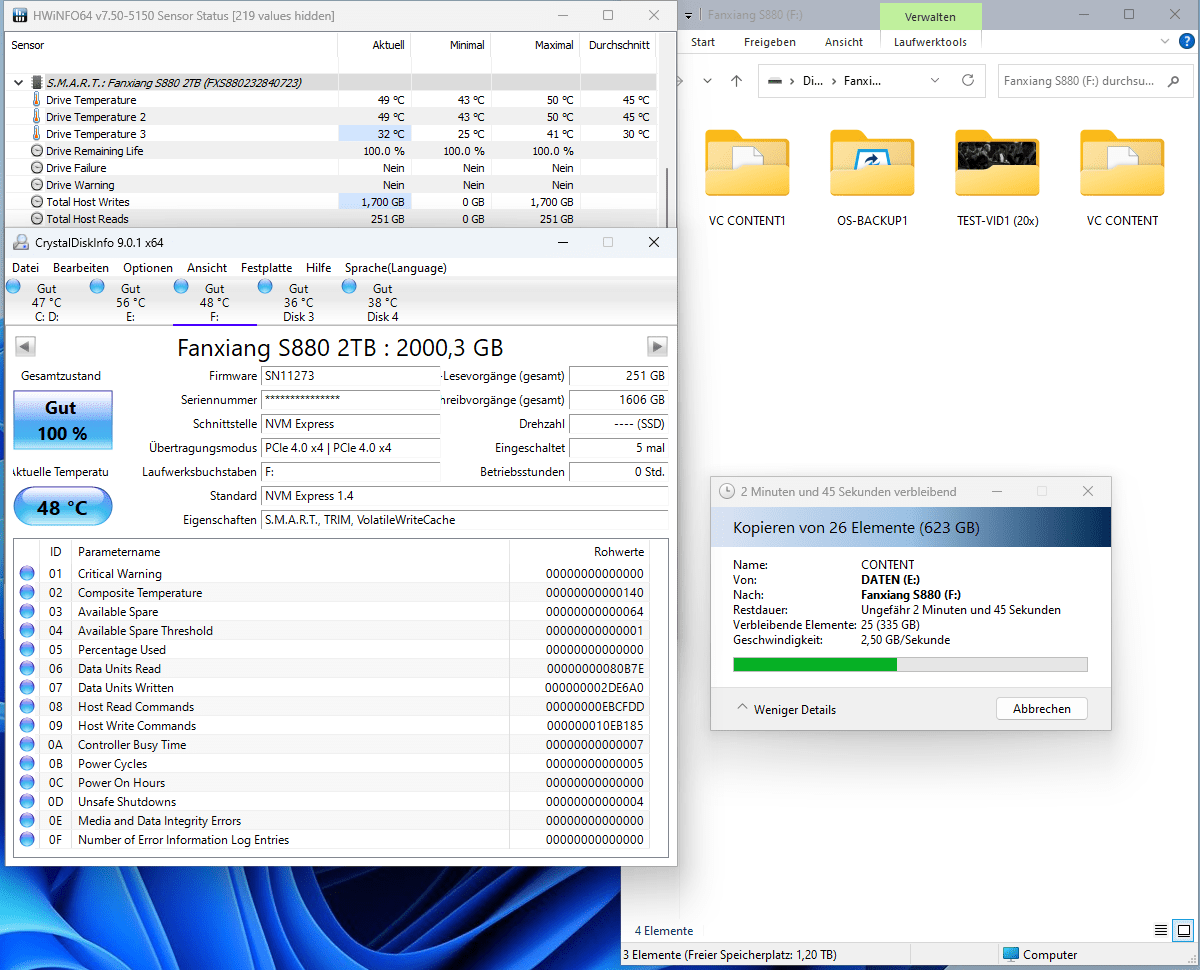
Task: Select the OS-BACKUP1 folder
Action: tap(872, 178)
